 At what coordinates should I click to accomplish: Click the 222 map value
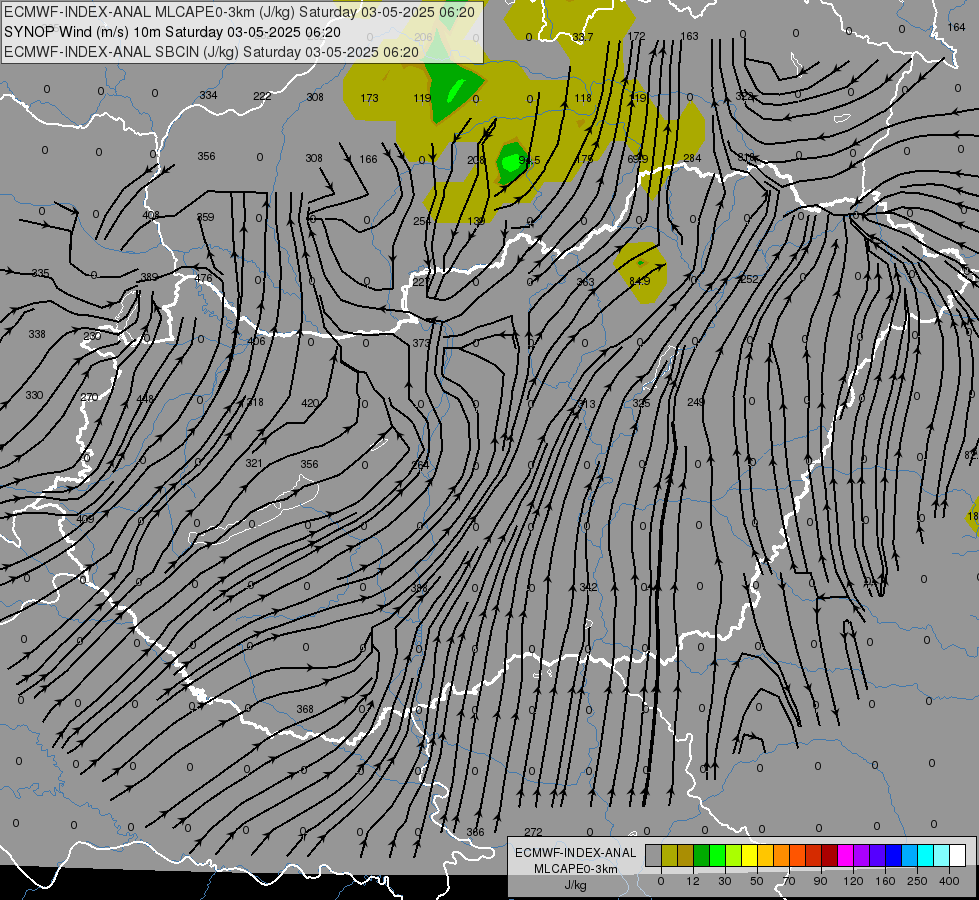point(262,96)
